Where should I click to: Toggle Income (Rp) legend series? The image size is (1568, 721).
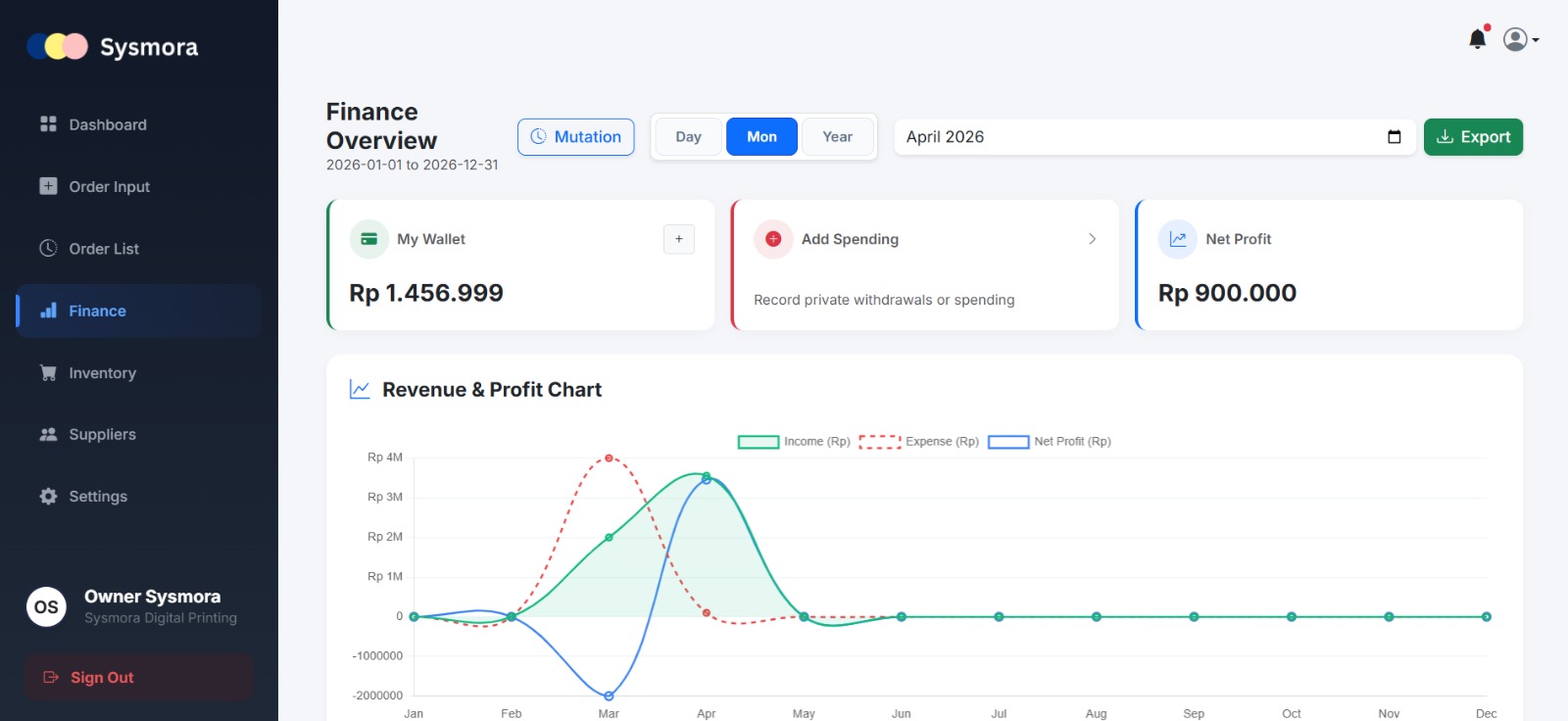[x=794, y=442]
